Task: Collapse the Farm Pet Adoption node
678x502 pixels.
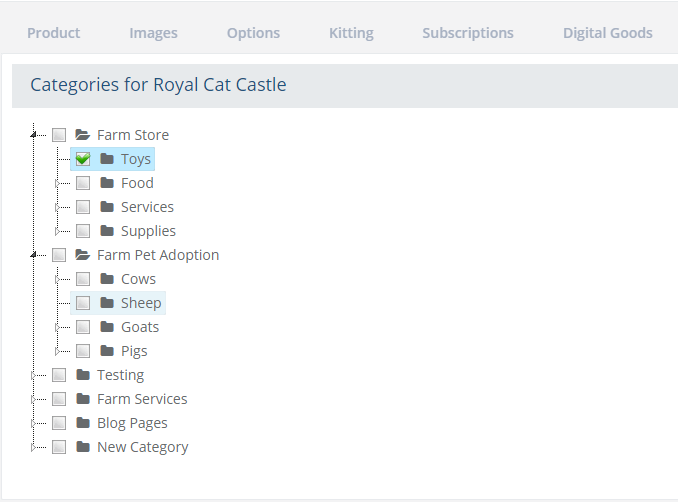Action: (34, 255)
